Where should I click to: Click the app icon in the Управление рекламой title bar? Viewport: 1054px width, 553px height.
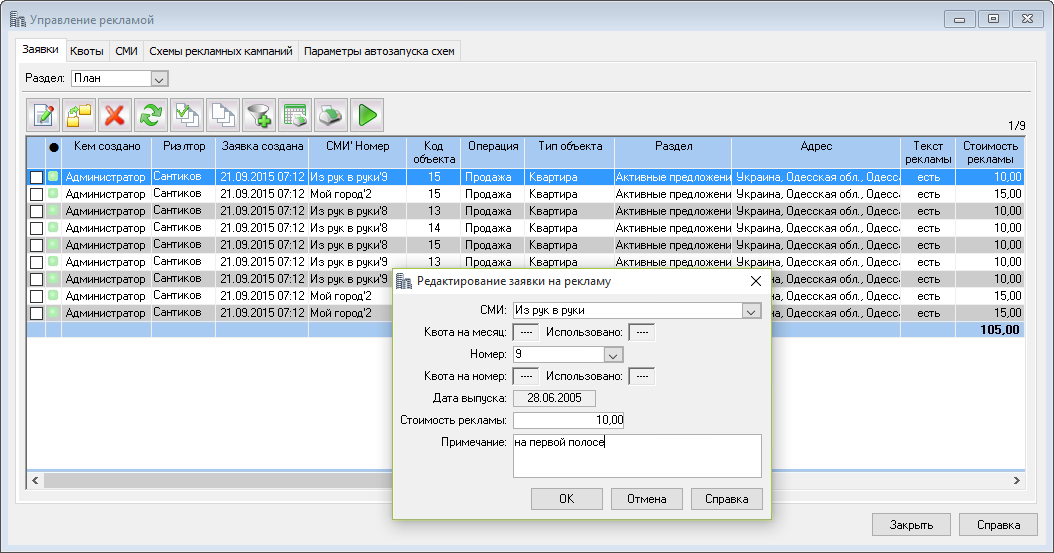[17, 19]
